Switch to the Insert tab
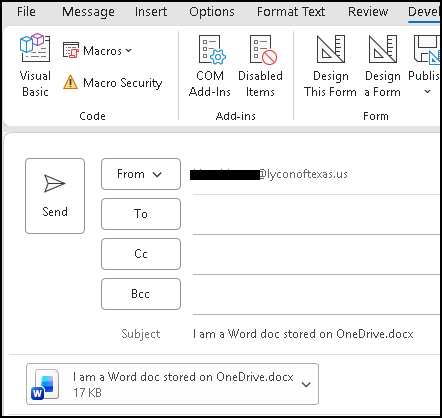Screen dimensions: 442x418 [151, 12]
